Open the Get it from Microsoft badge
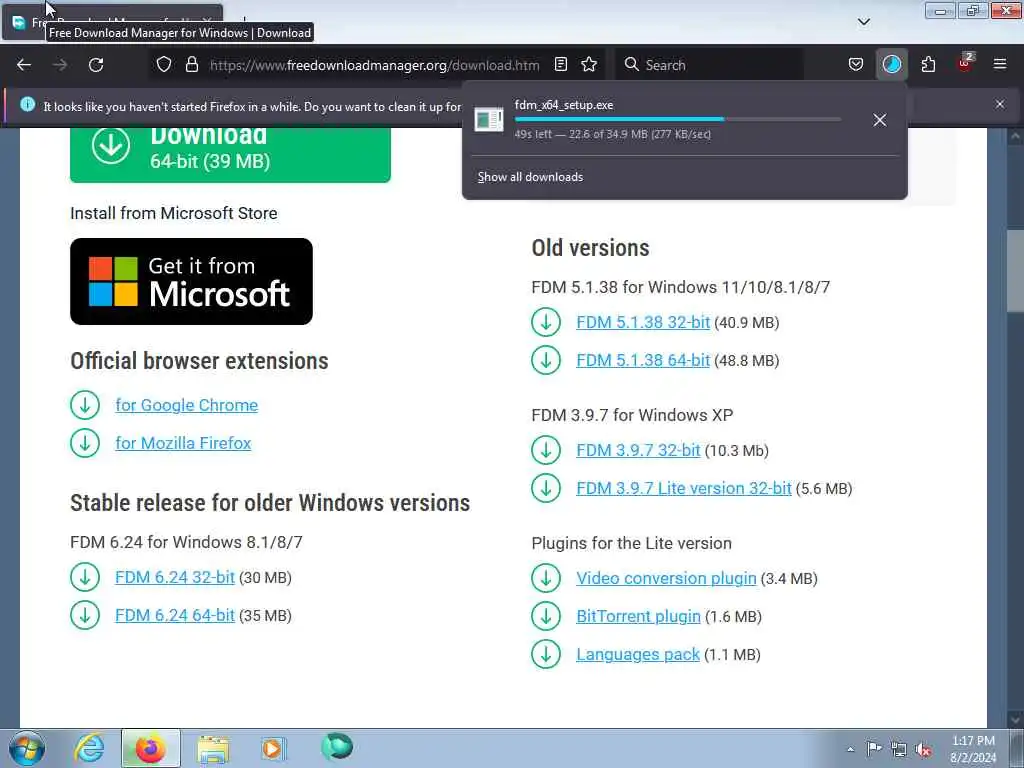Image resolution: width=1024 pixels, height=768 pixels. coord(191,281)
